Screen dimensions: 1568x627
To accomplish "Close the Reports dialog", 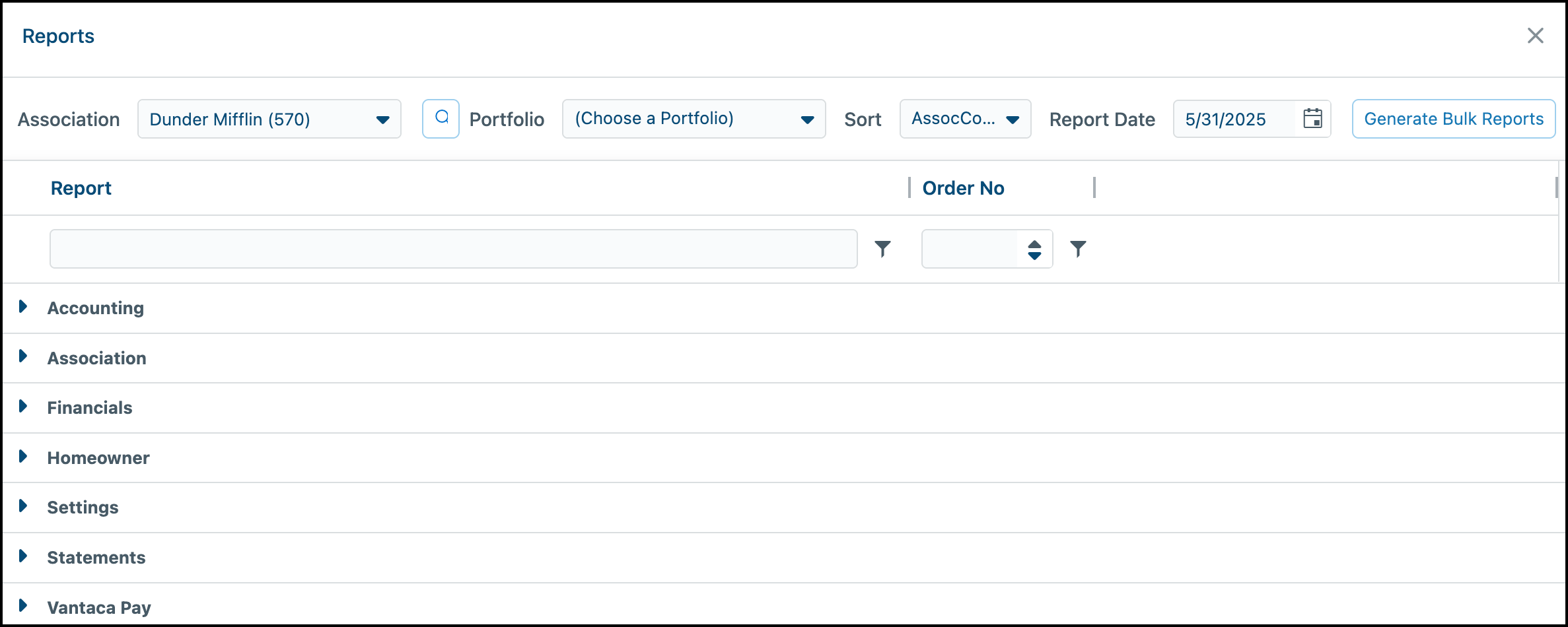I will pyautogui.click(x=1536, y=36).
